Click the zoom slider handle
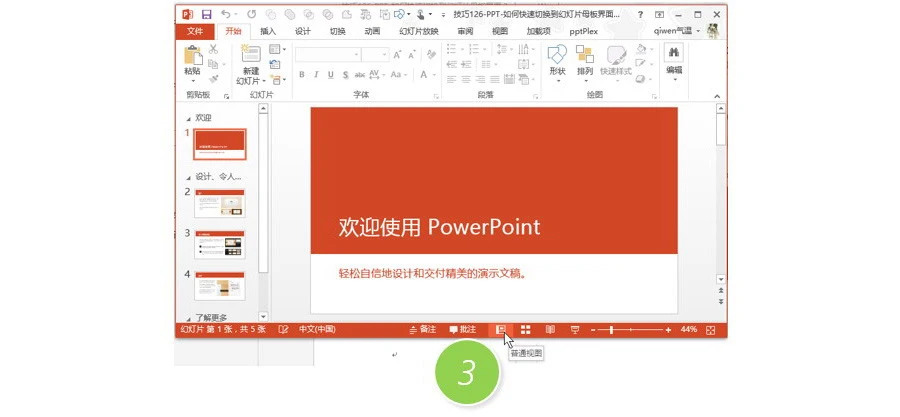 612,330
